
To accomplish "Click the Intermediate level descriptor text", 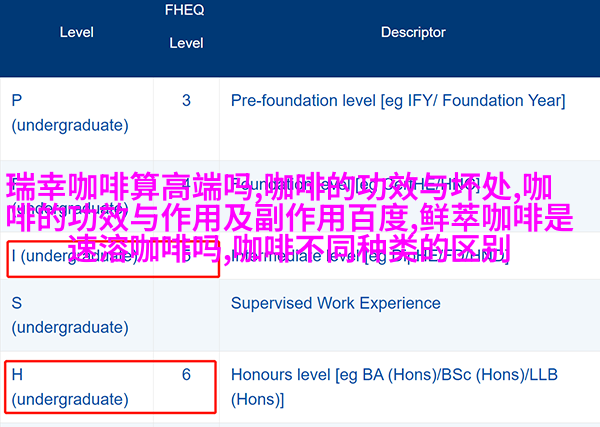I will pos(369,256).
